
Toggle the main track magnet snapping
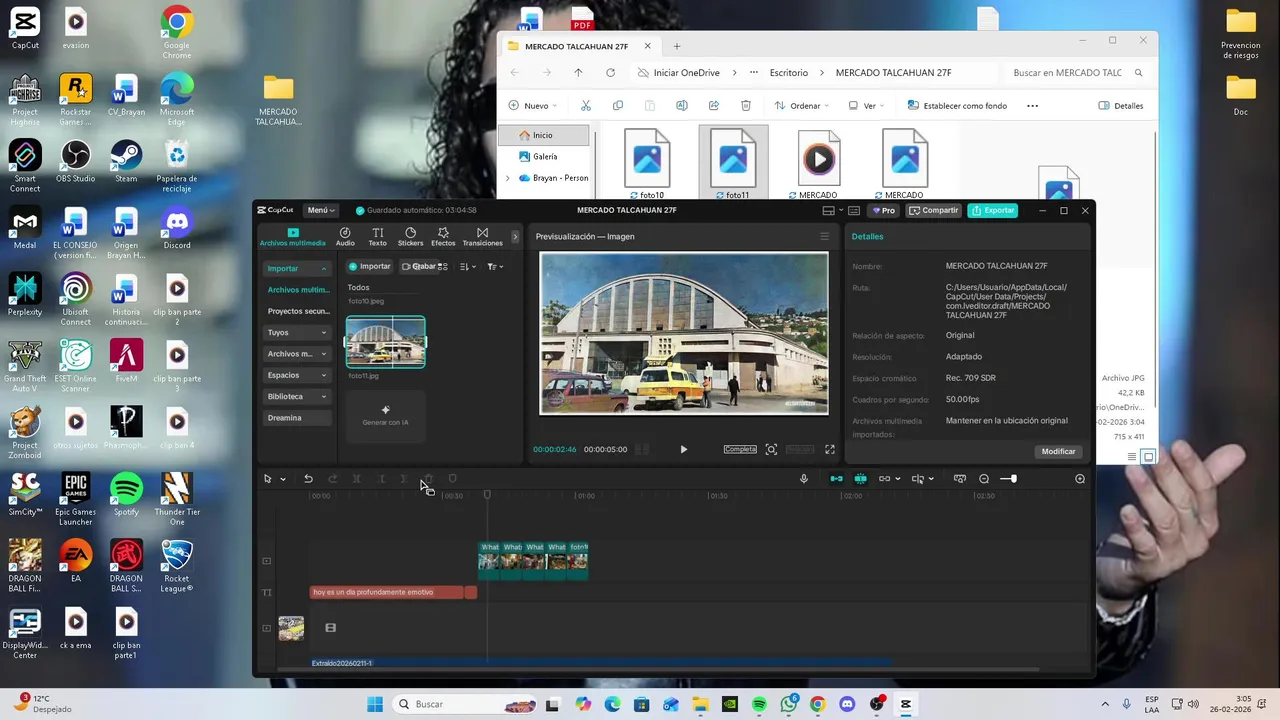click(836, 479)
